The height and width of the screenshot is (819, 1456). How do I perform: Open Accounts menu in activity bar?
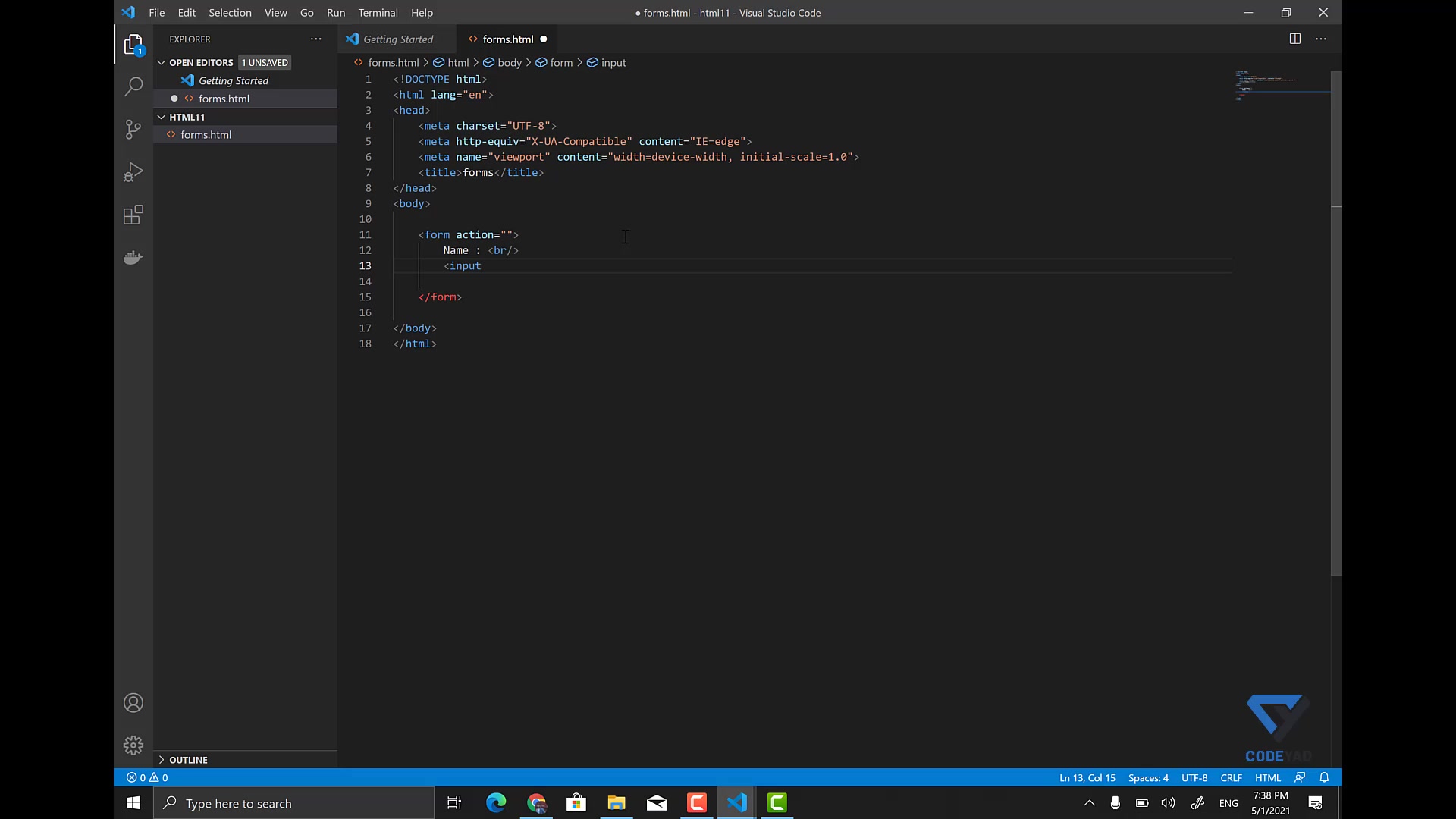133,703
